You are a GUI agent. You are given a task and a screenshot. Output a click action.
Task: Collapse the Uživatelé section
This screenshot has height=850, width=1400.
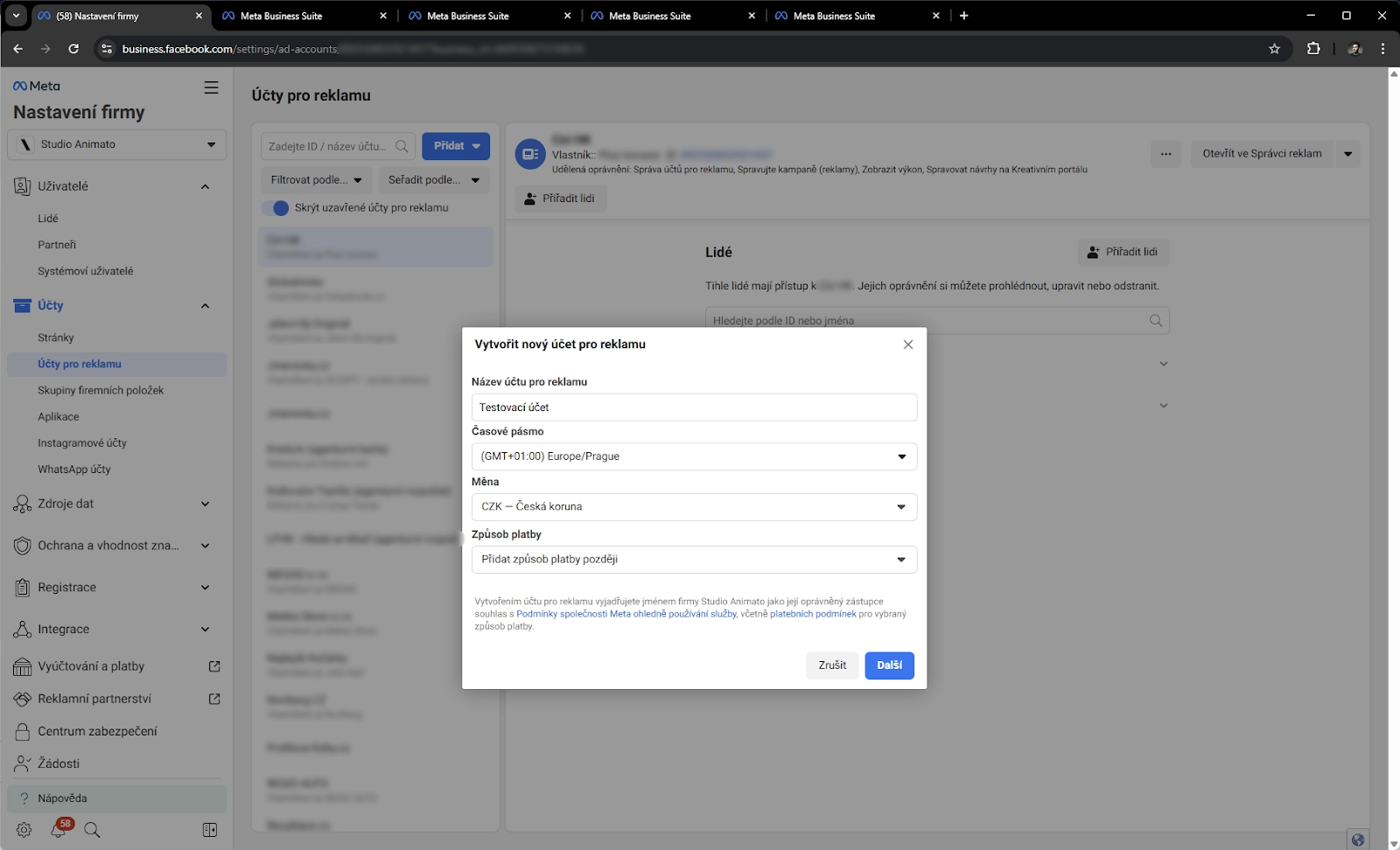(205, 186)
